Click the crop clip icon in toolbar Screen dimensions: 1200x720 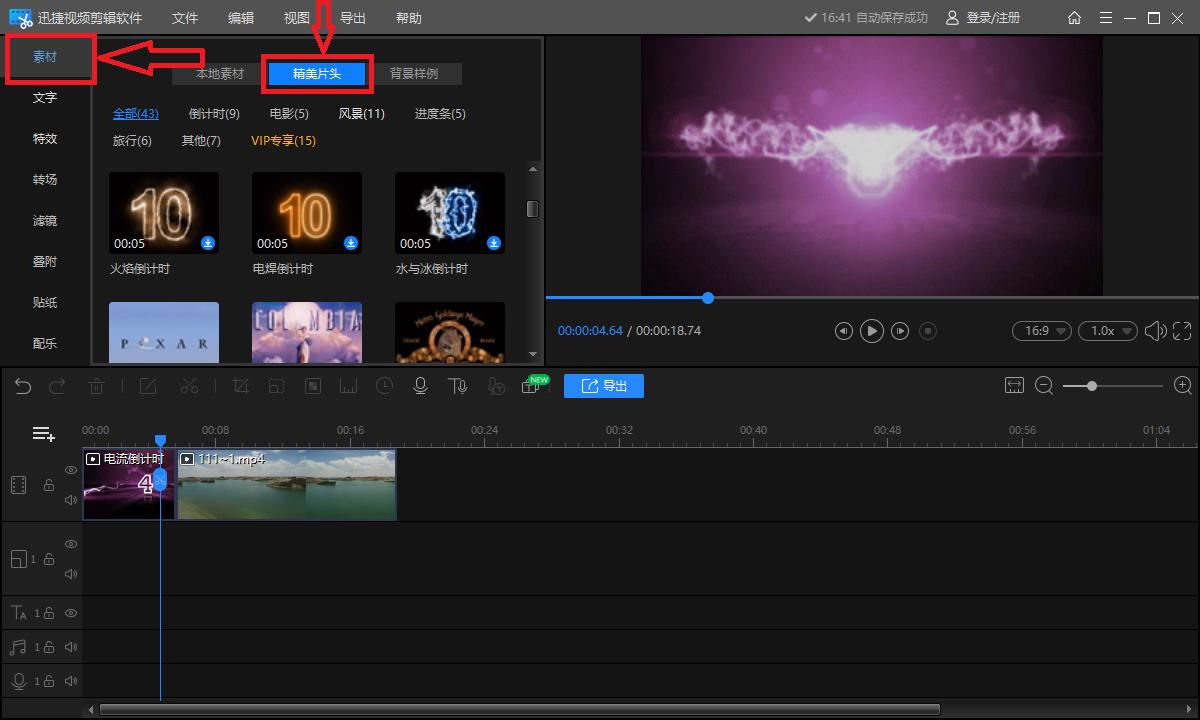[241, 385]
